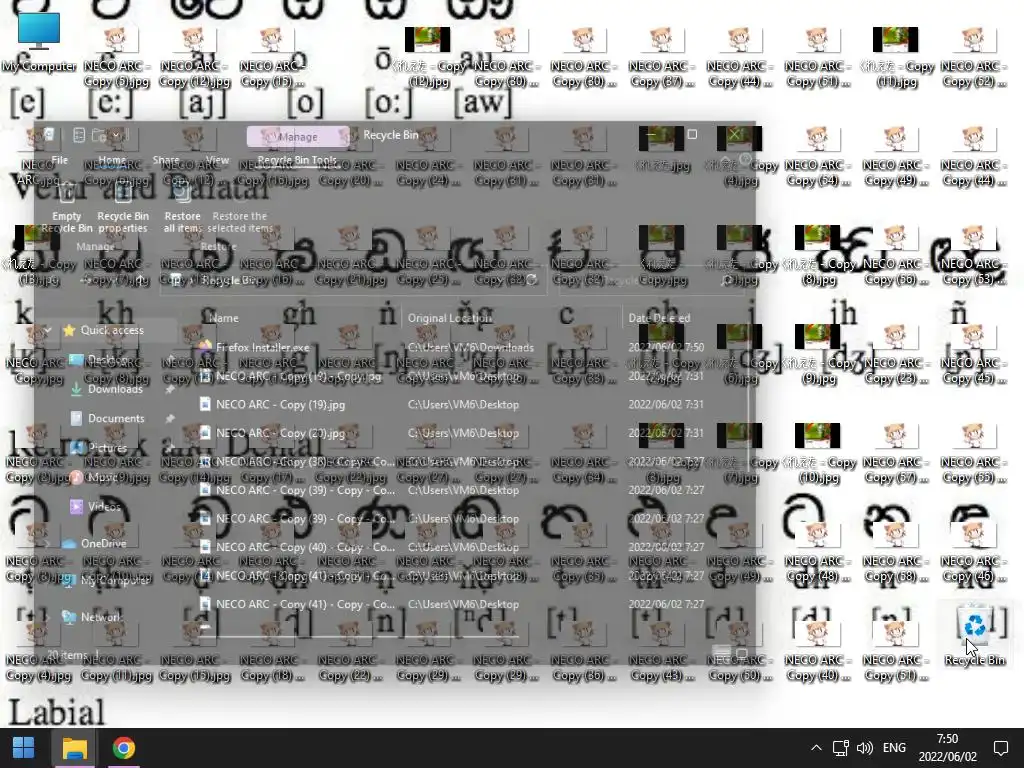Select NECO ARC - Copy (37) desktop icon
1024x768 pixels.
661,57
